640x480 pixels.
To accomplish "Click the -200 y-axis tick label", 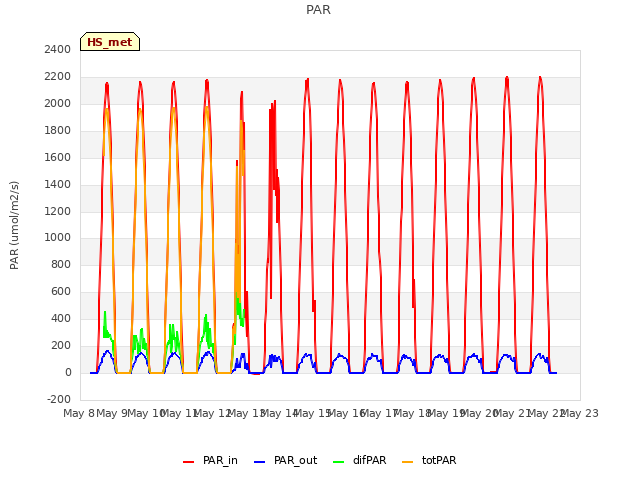I will pos(59,399).
